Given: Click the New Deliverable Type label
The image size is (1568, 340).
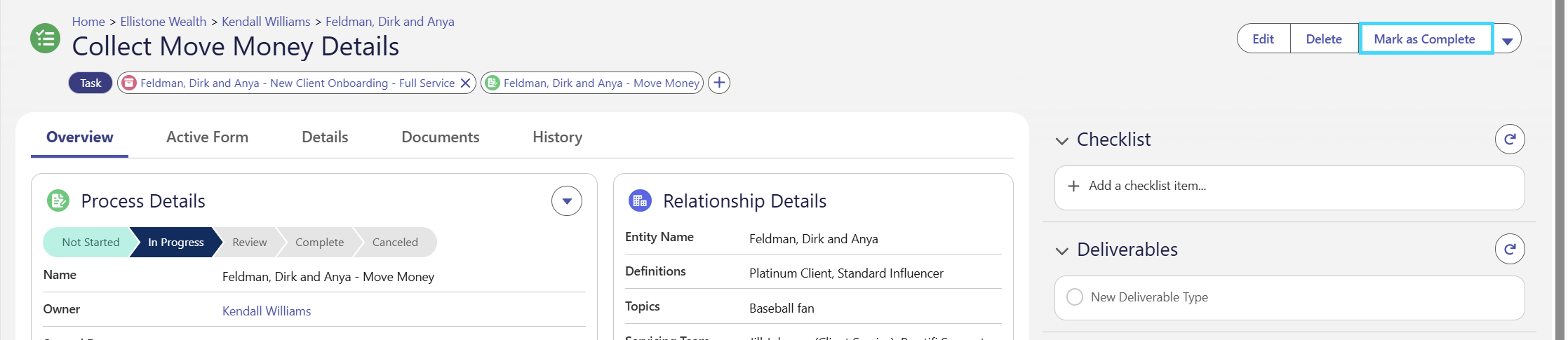Looking at the screenshot, I should click(x=1149, y=297).
